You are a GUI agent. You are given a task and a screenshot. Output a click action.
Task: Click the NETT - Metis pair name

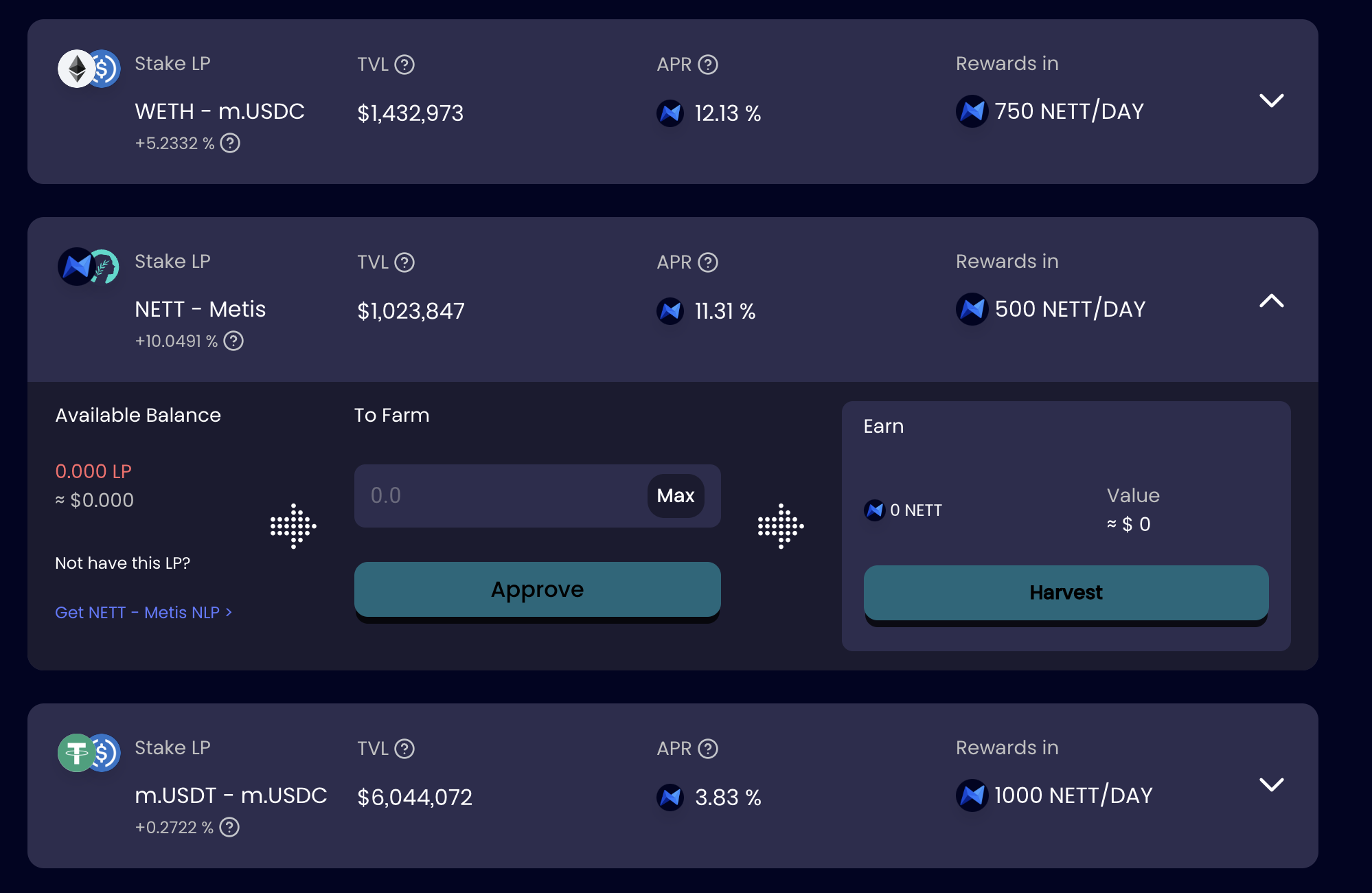[x=201, y=309]
